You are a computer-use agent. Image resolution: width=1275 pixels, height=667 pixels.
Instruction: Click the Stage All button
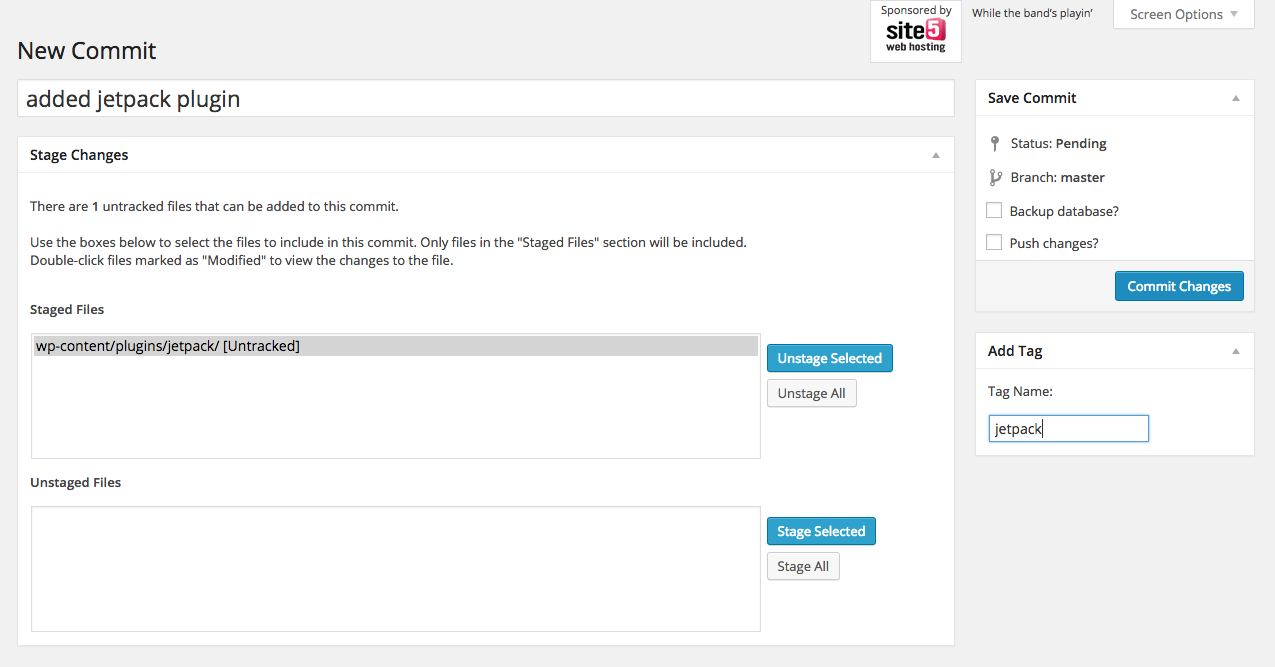point(803,565)
